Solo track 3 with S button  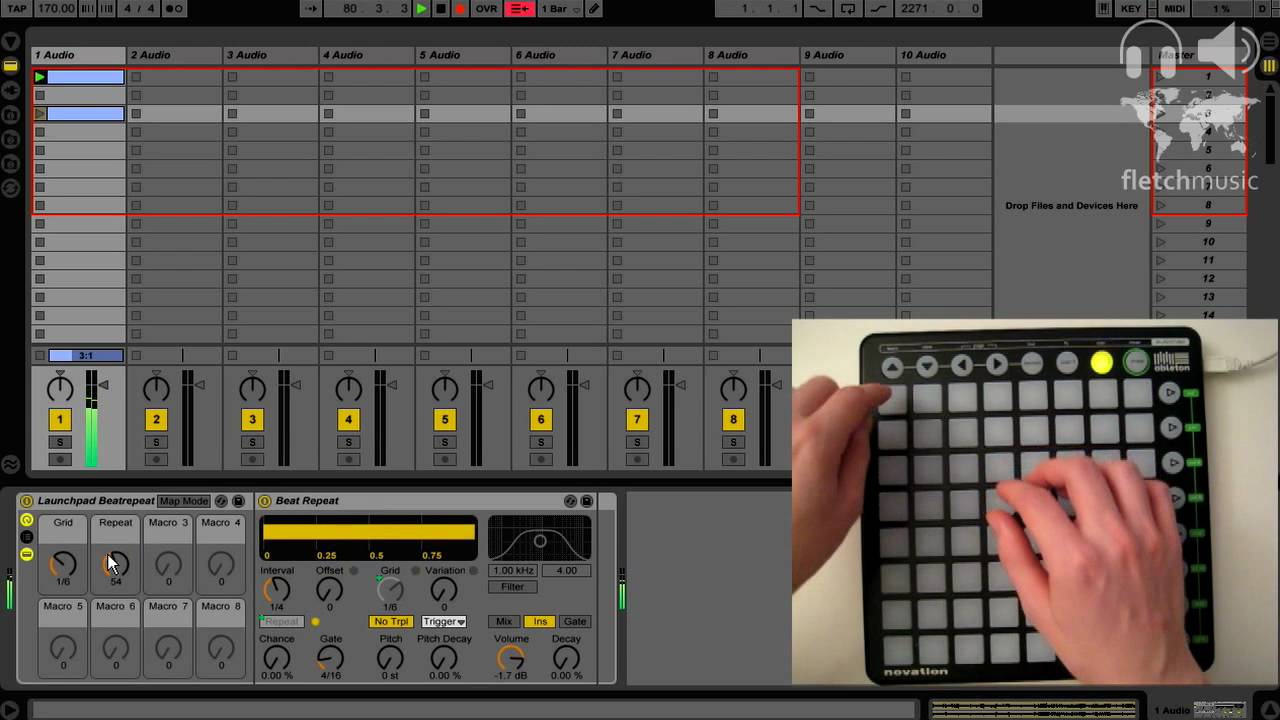252,442
